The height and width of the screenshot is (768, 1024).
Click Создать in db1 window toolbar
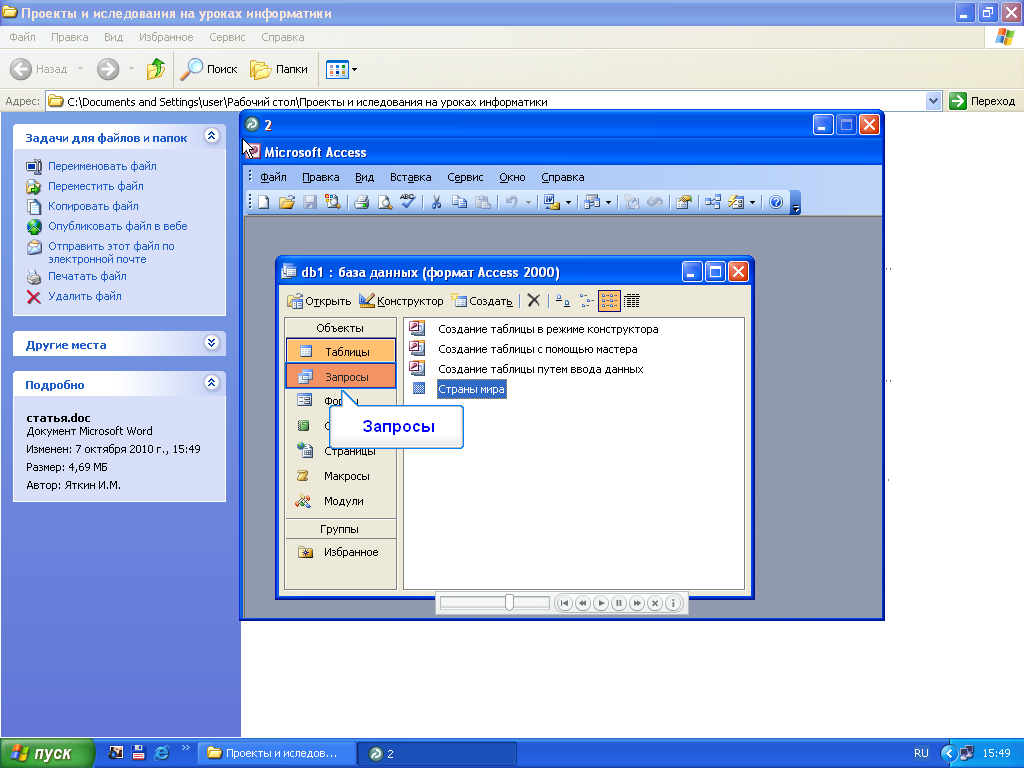coord(482,301)
